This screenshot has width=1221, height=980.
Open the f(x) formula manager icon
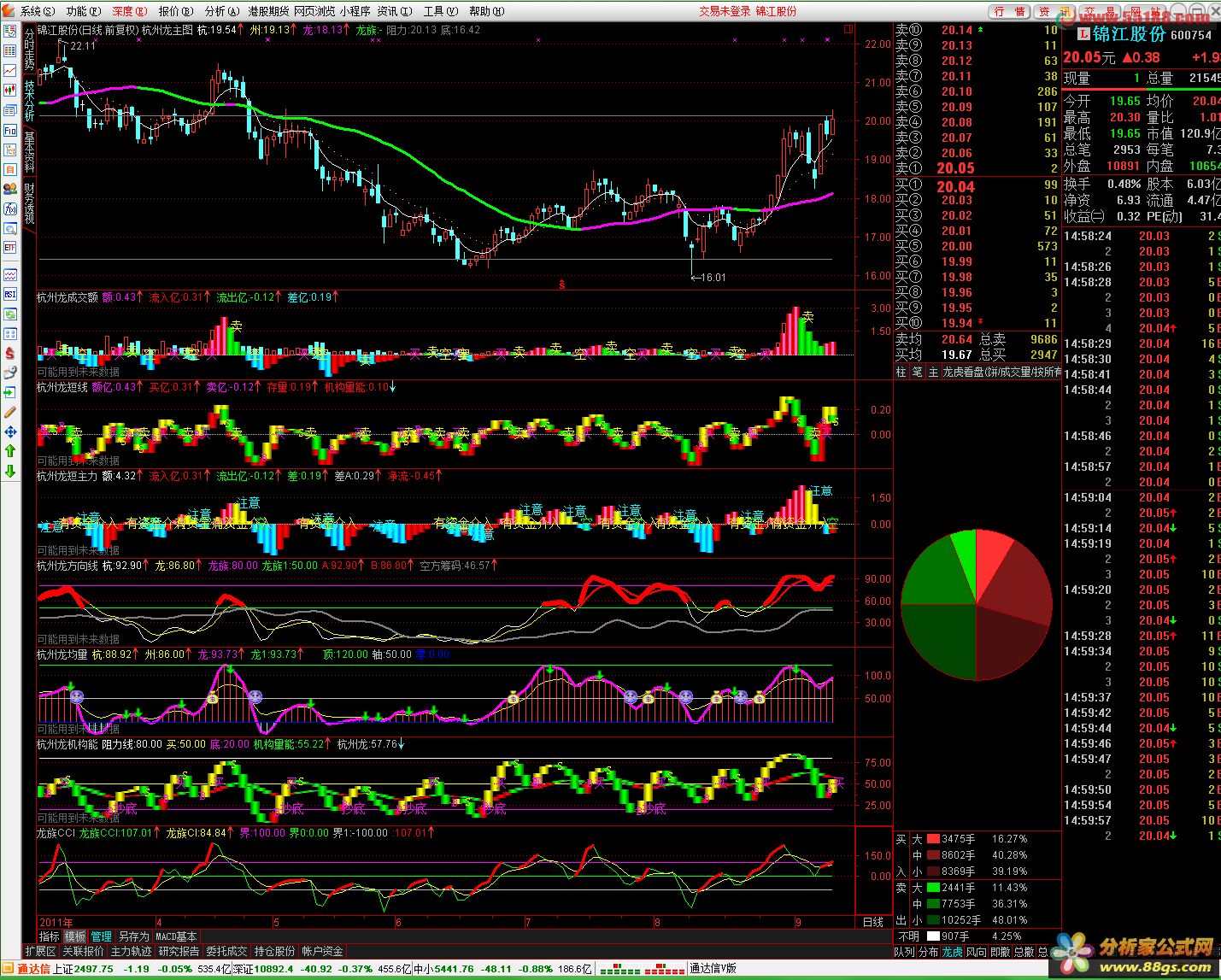[x=10, y=208]
